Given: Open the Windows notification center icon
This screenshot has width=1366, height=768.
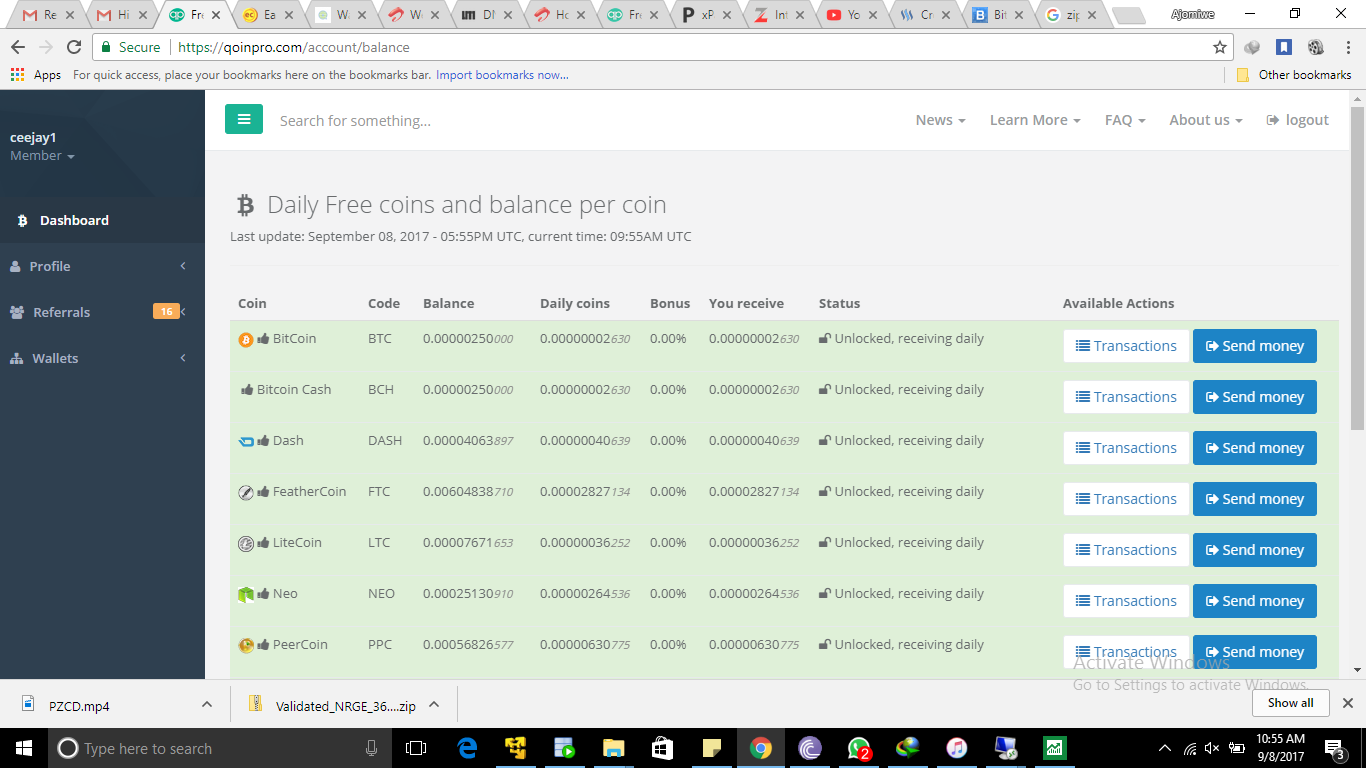Looking at the screenshot, I should click(1334, 748).
